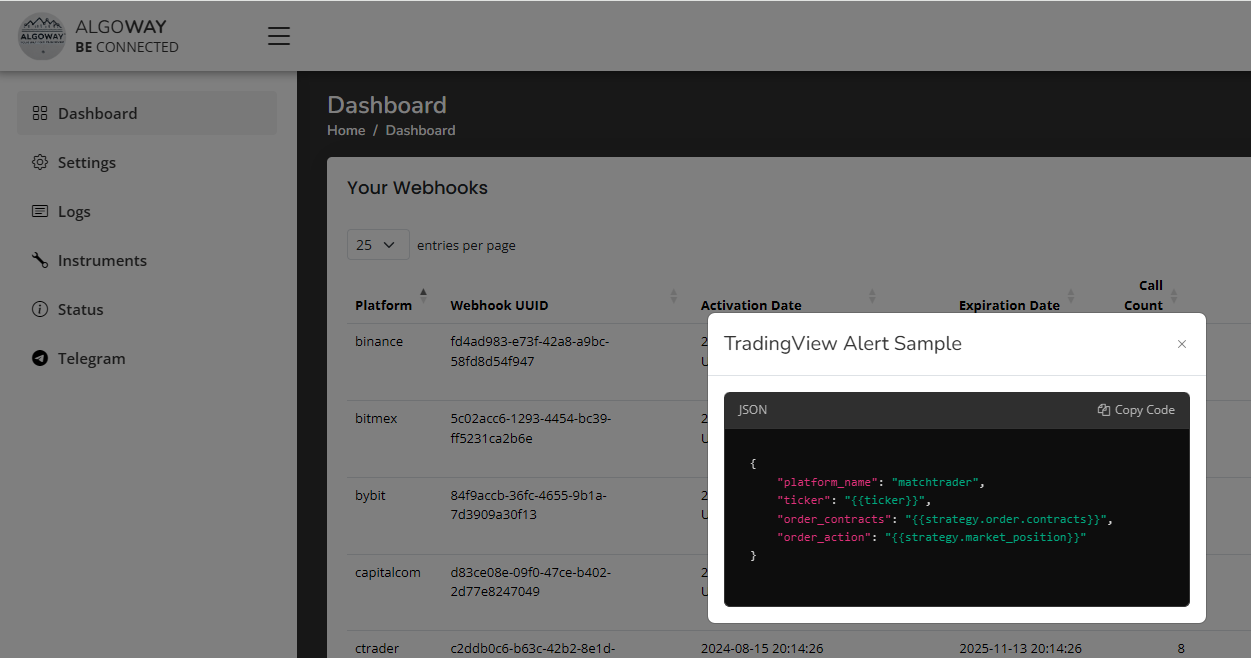The height and width of the screenshot is (658, 1251).
Task: Click the UUID starting 84f9accb
Action: click(x=529, y=505)
